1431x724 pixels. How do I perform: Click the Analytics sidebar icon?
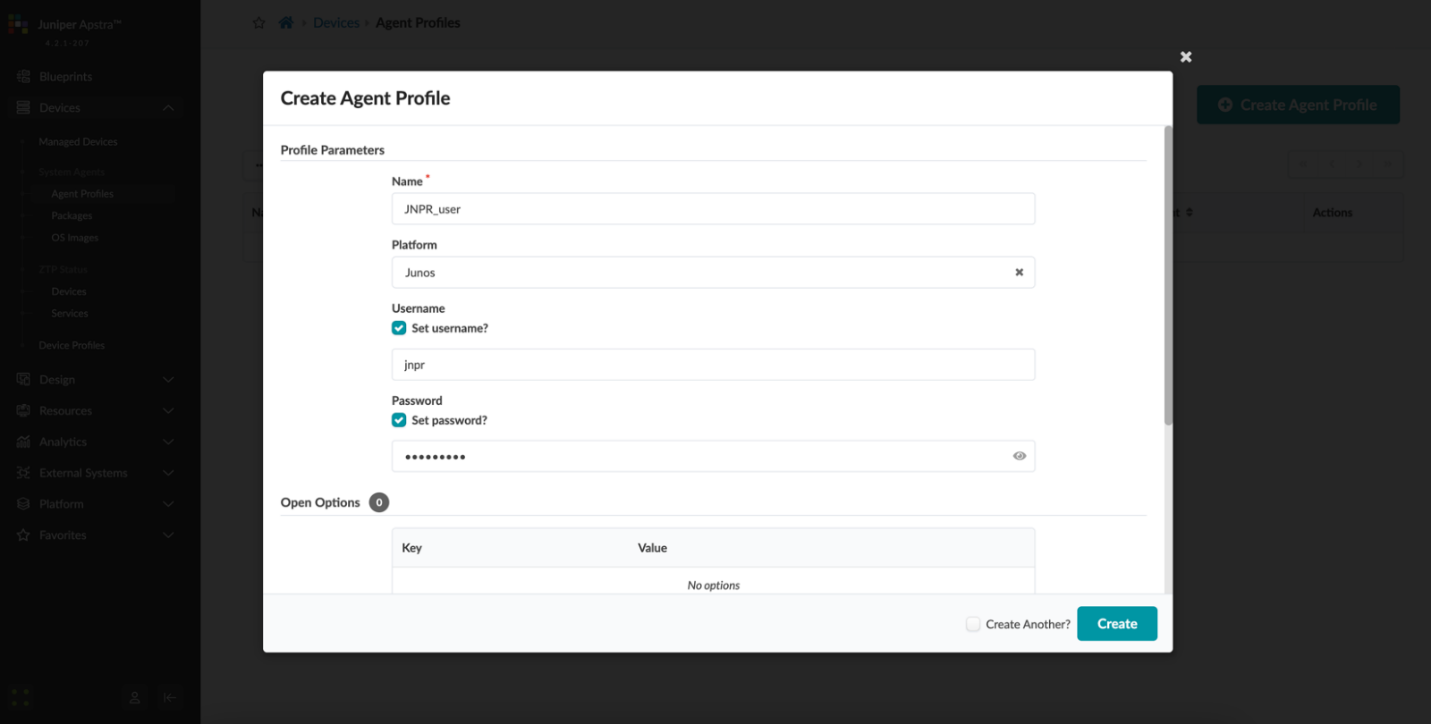pos(23,442)
